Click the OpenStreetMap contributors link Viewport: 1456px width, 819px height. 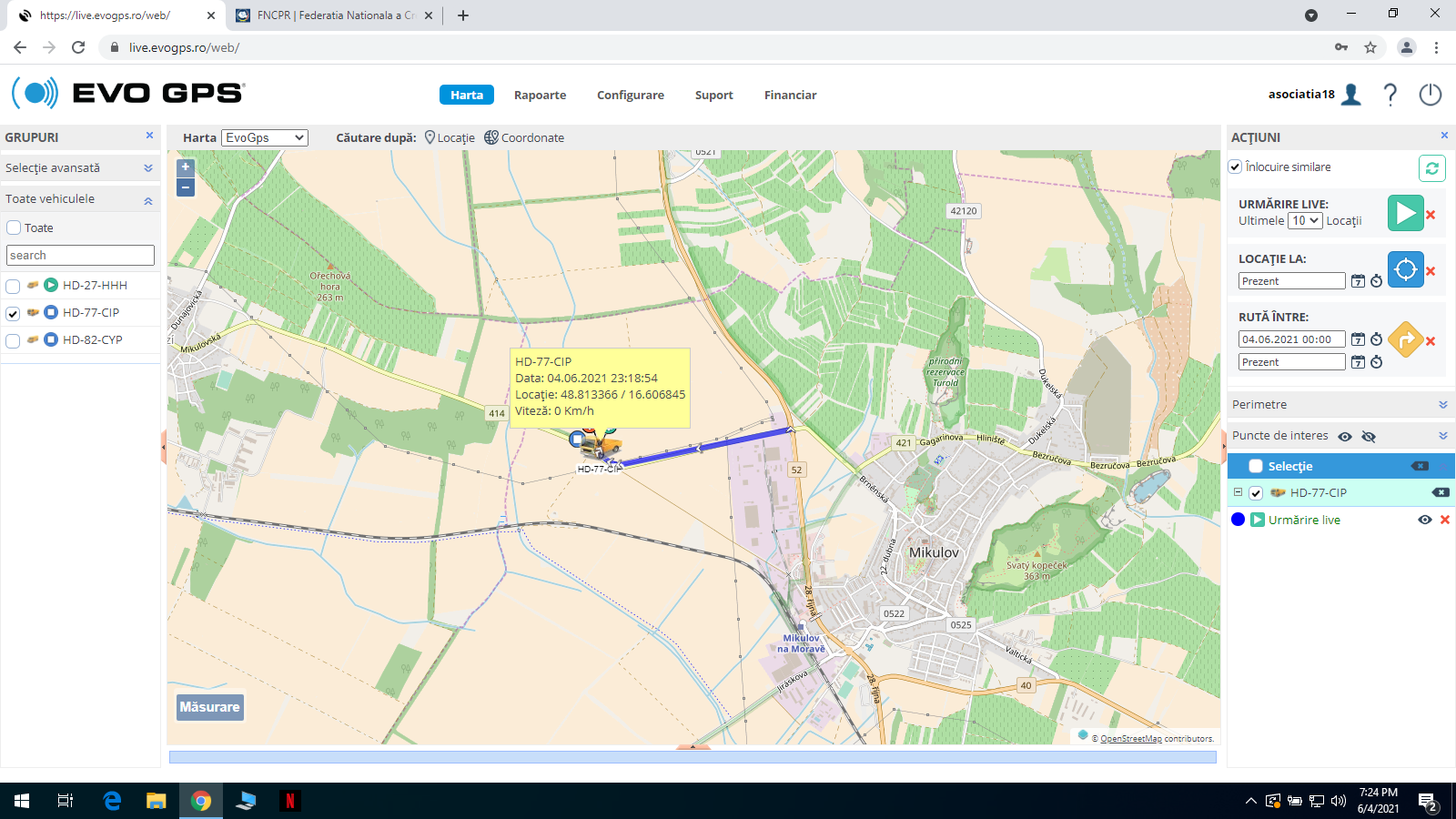(1130, 739)
